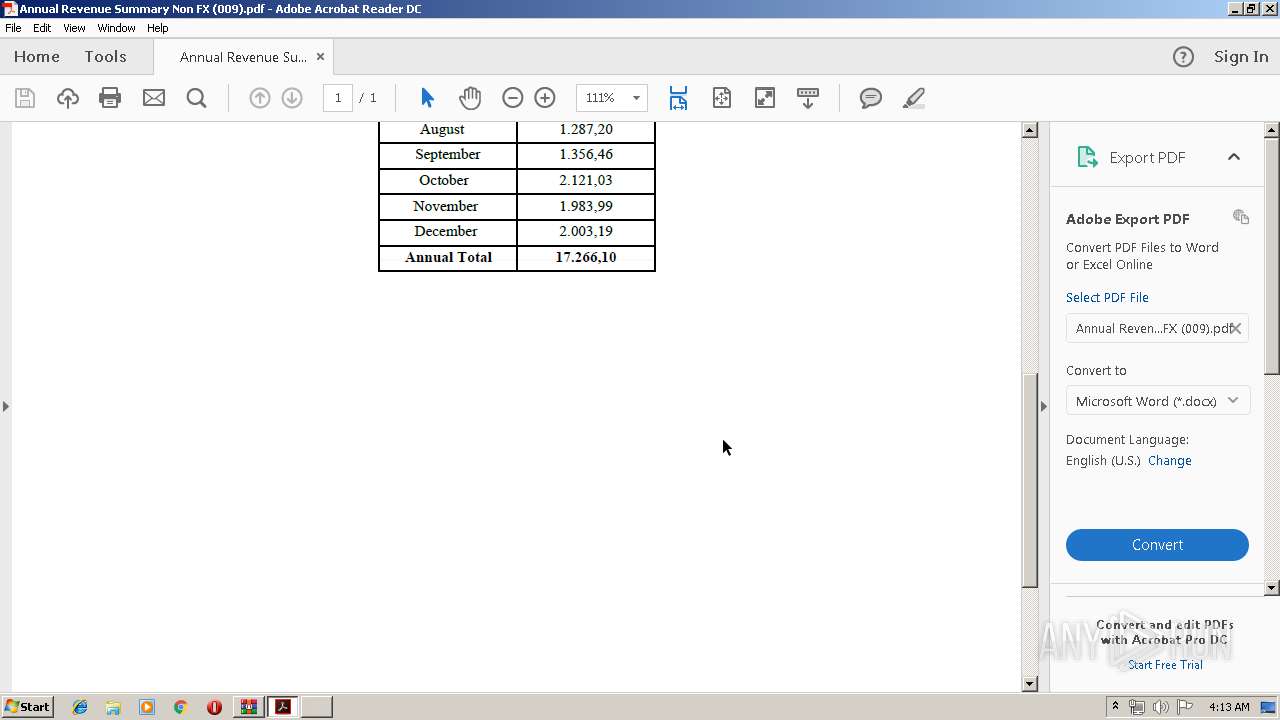Click the Fit width scrolling icon
Image resolution: width=1280 pixels, height=720 pixels.
[678, 98]
